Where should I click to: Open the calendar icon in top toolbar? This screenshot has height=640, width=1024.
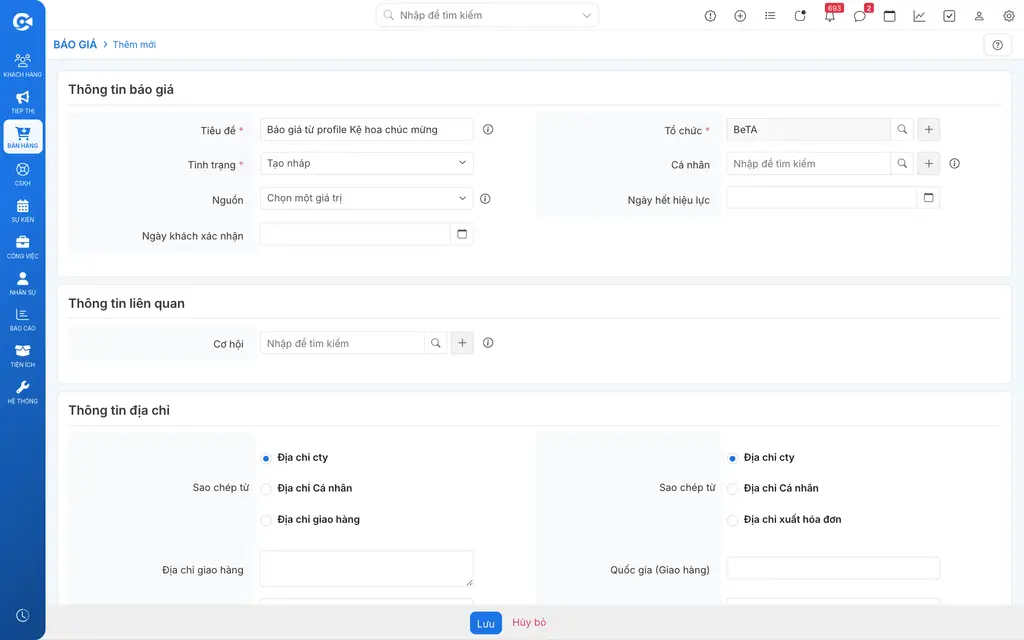point(889,16)
